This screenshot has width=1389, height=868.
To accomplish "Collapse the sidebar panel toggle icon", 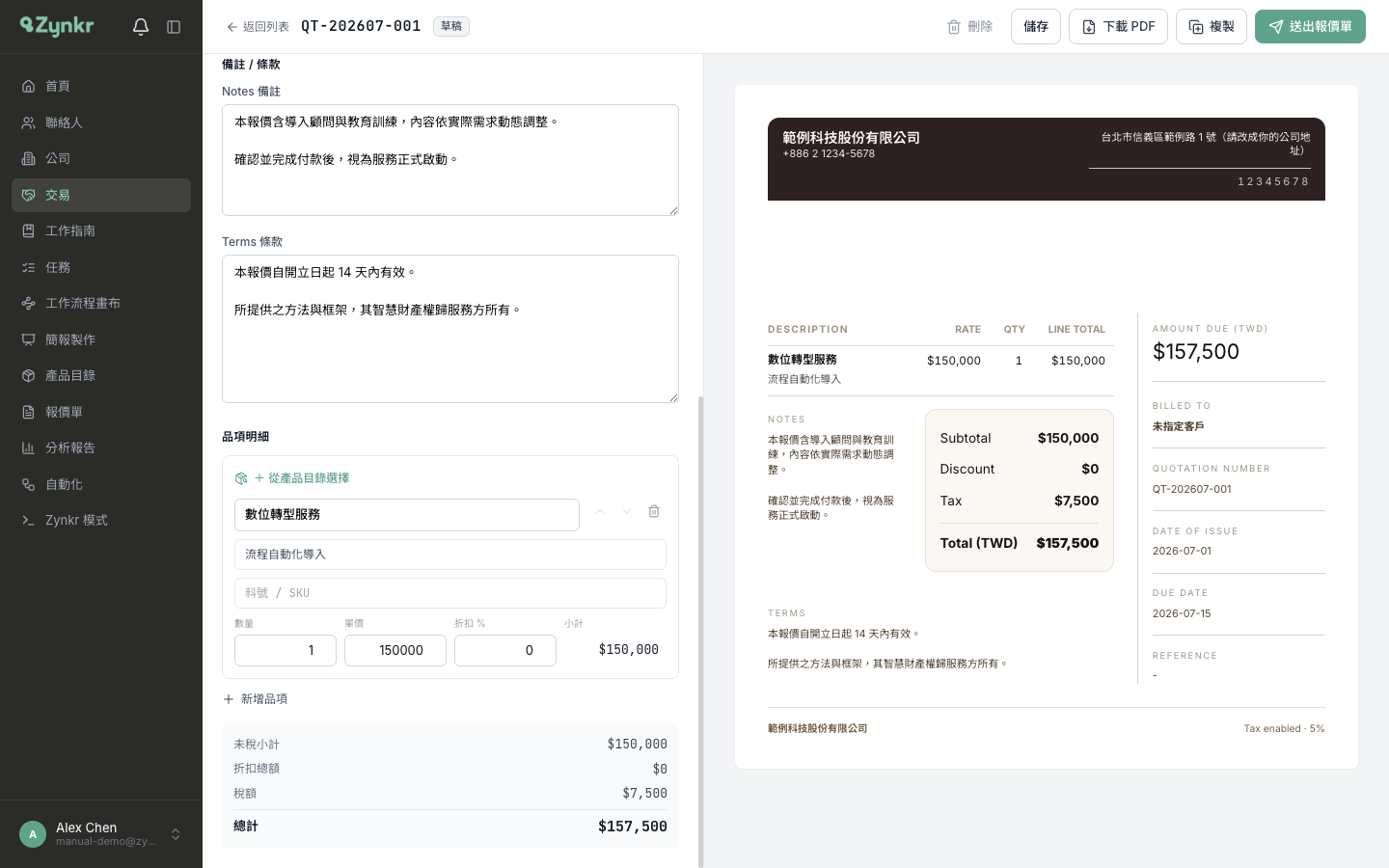I will click(174, 27).
